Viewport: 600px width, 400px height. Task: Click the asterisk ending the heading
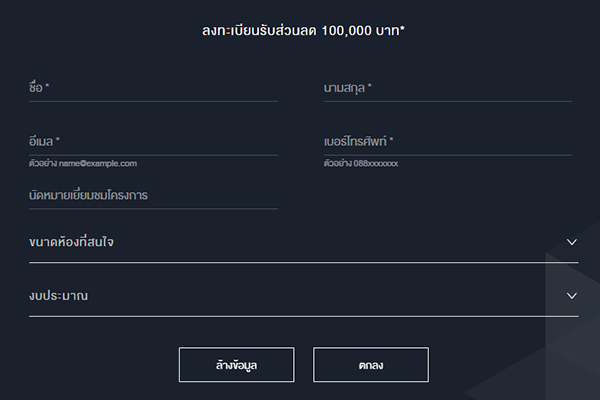(402, 29)
